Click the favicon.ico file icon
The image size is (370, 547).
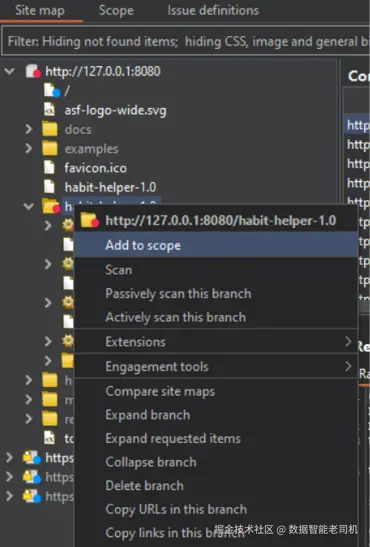coord(50,168)
